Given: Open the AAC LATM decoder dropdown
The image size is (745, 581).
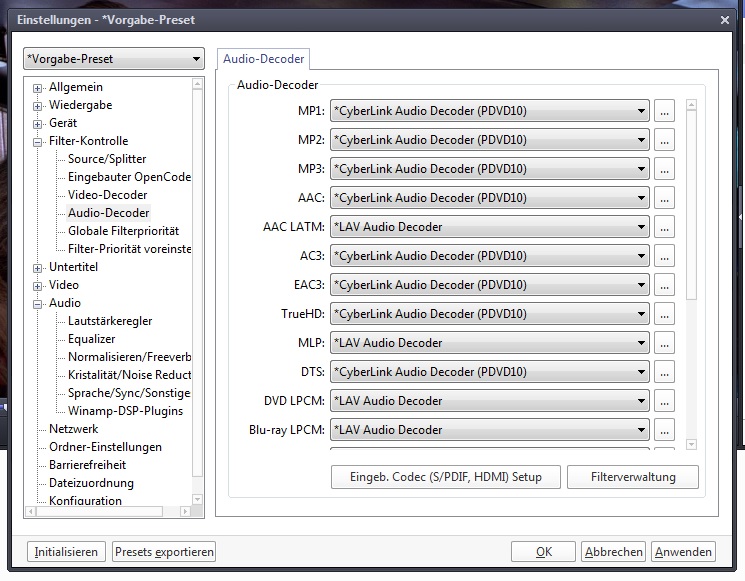Looking at the screenshot, I should (489, 227).
